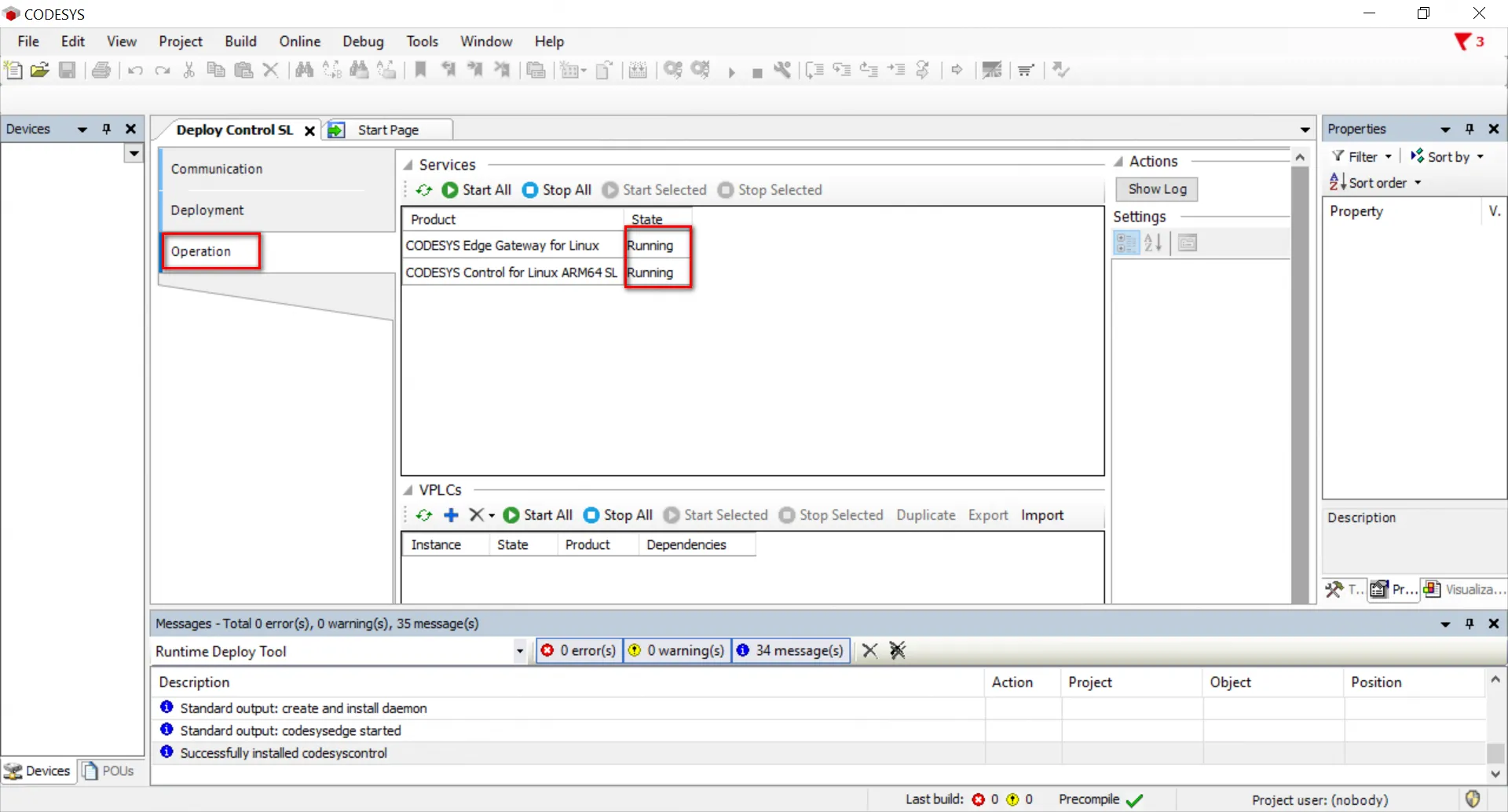This screenshot has width=1508, height=812.
Task: Stop all services
Action: tap(557, 190)
